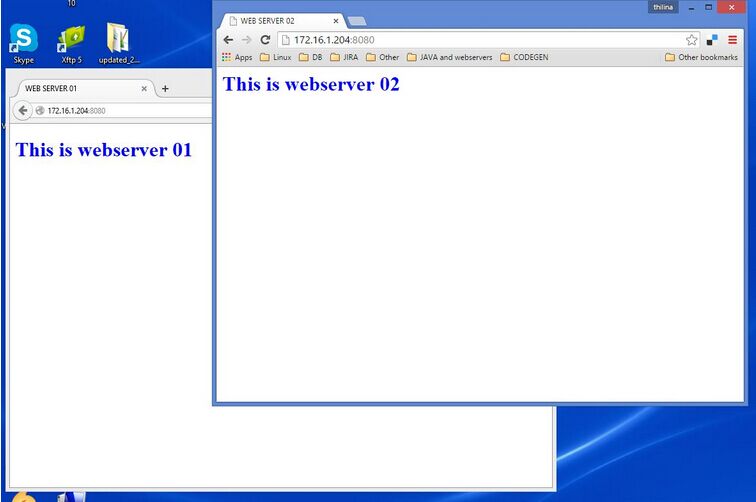Screen dimensions: 756x502
Task: Click the thilina profile button
Action: pyautogui.click(x=663, y=7)
